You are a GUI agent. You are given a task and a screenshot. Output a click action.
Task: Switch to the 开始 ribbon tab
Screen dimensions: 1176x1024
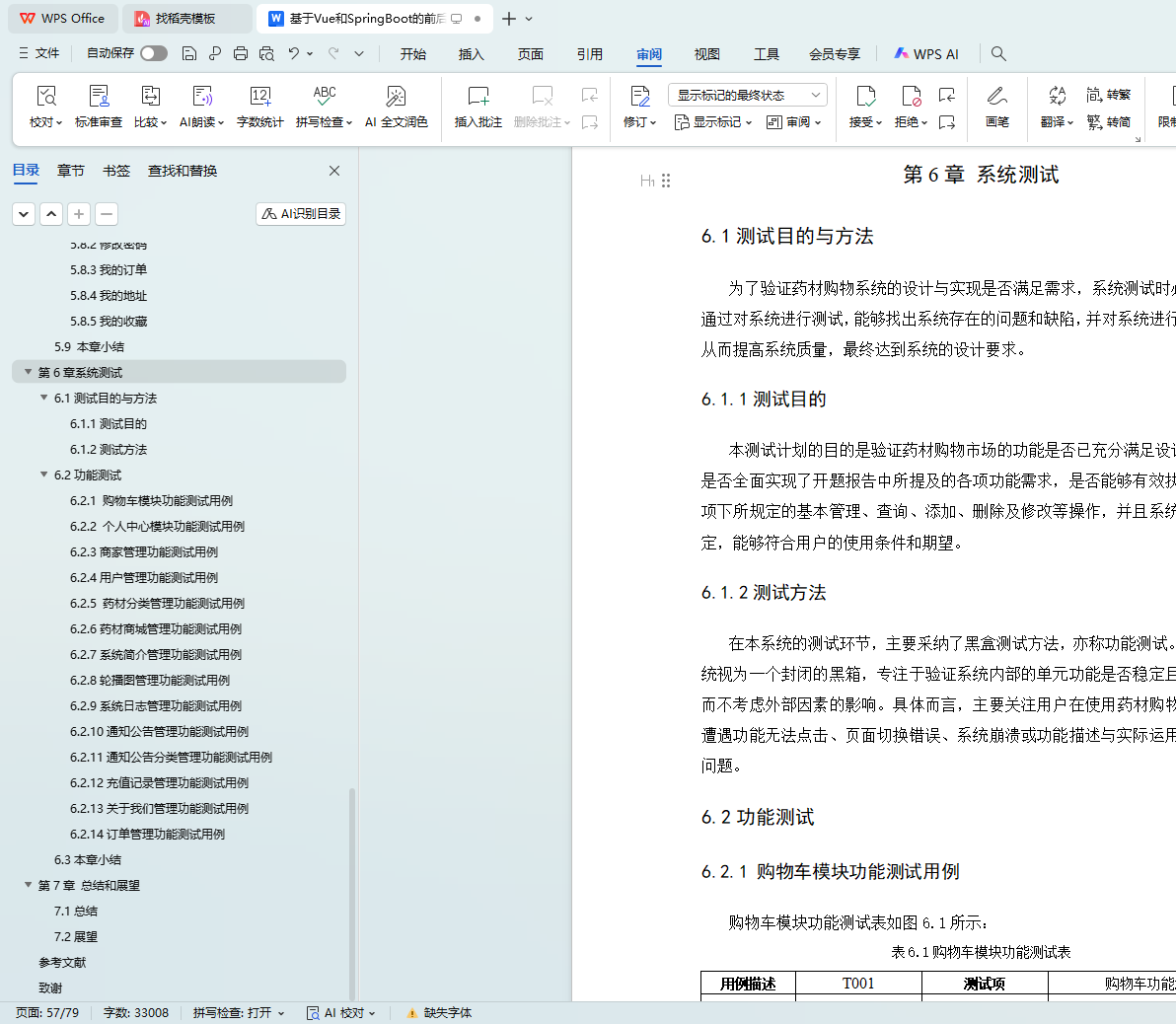412,54
